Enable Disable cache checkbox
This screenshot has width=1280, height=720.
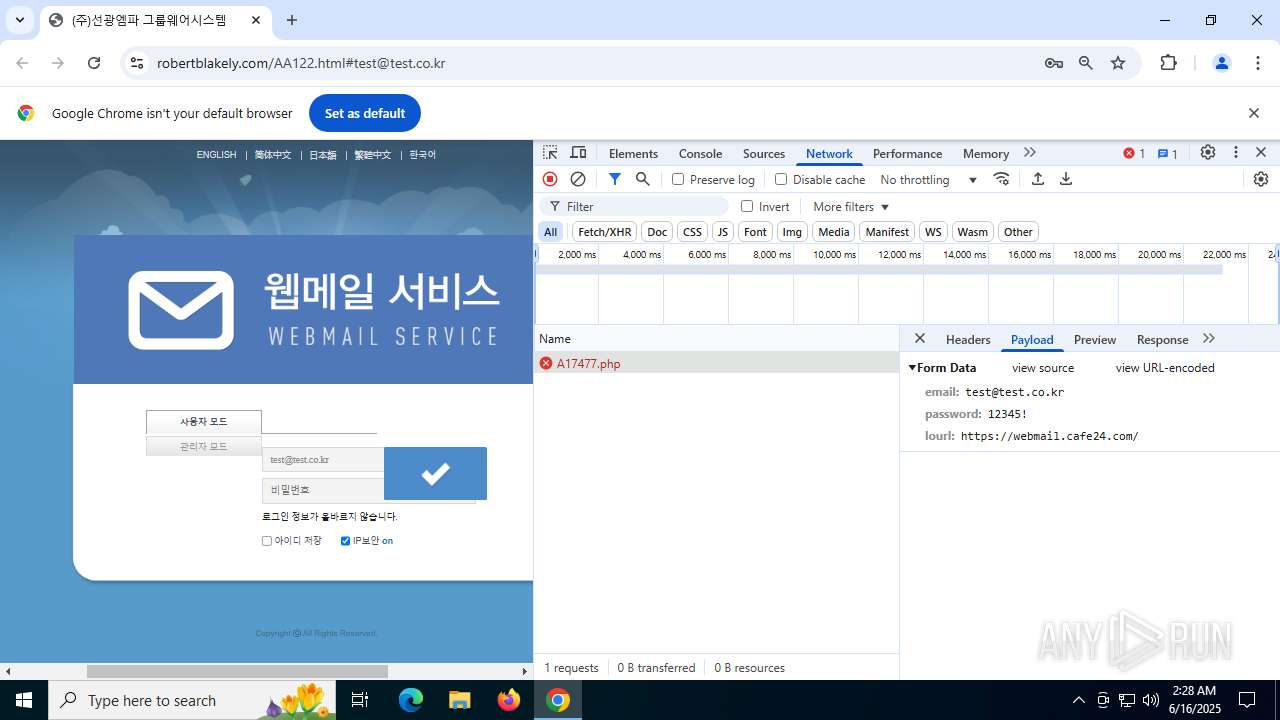(781, 179)
